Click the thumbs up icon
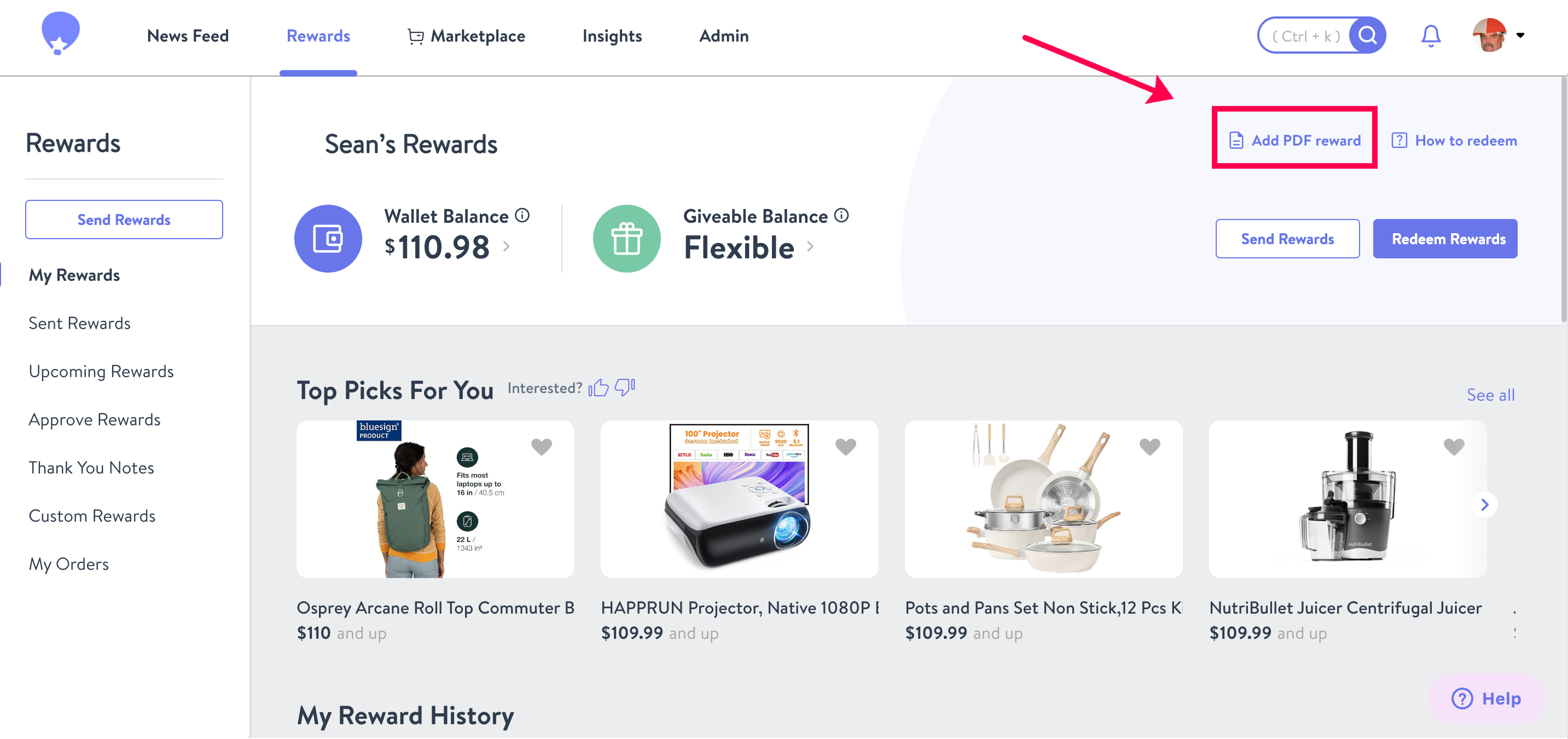 (x=599, y=388)
